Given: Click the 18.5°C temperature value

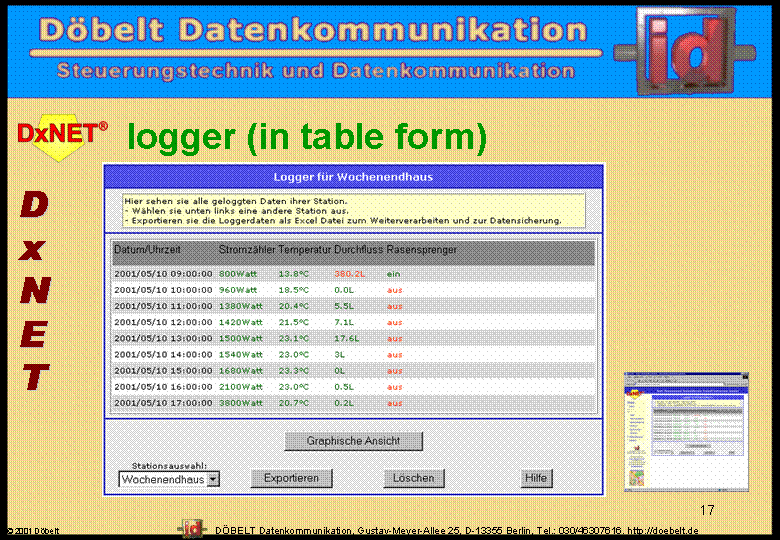Looking at the screenshot, I should coord(293,290).
